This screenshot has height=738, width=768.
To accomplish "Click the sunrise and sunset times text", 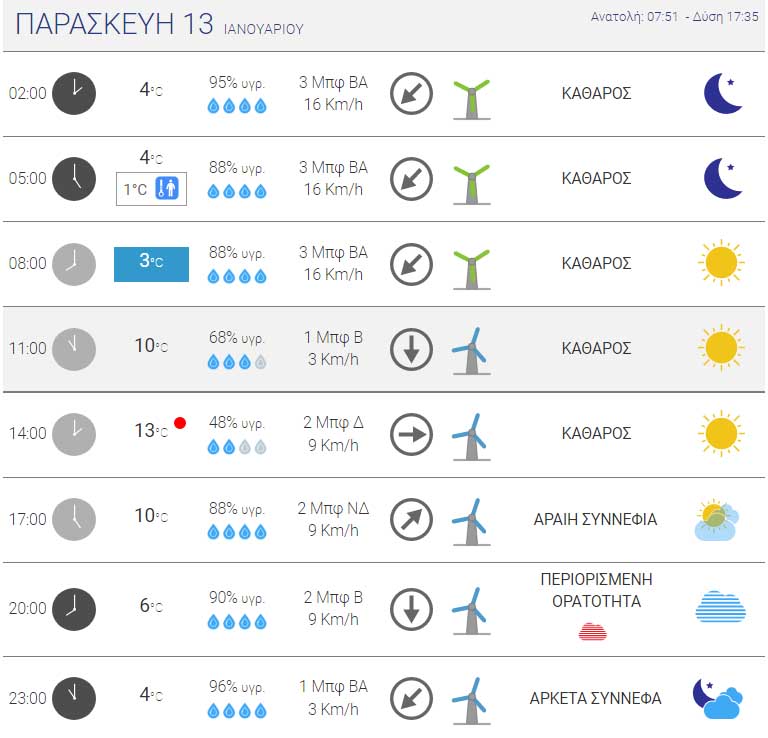I will (x=674, y=17).
